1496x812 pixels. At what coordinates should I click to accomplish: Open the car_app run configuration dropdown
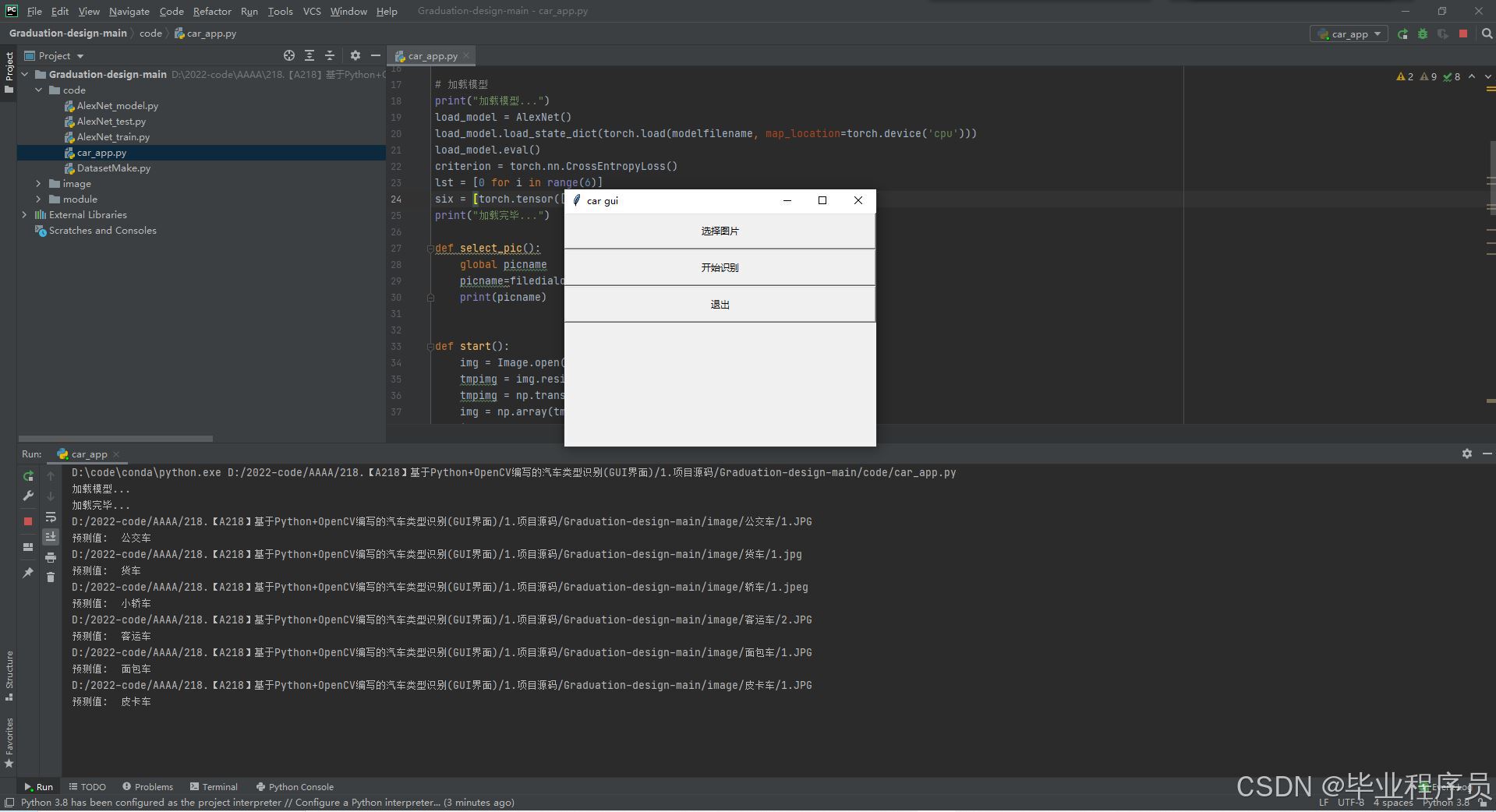click(1349, 34)
